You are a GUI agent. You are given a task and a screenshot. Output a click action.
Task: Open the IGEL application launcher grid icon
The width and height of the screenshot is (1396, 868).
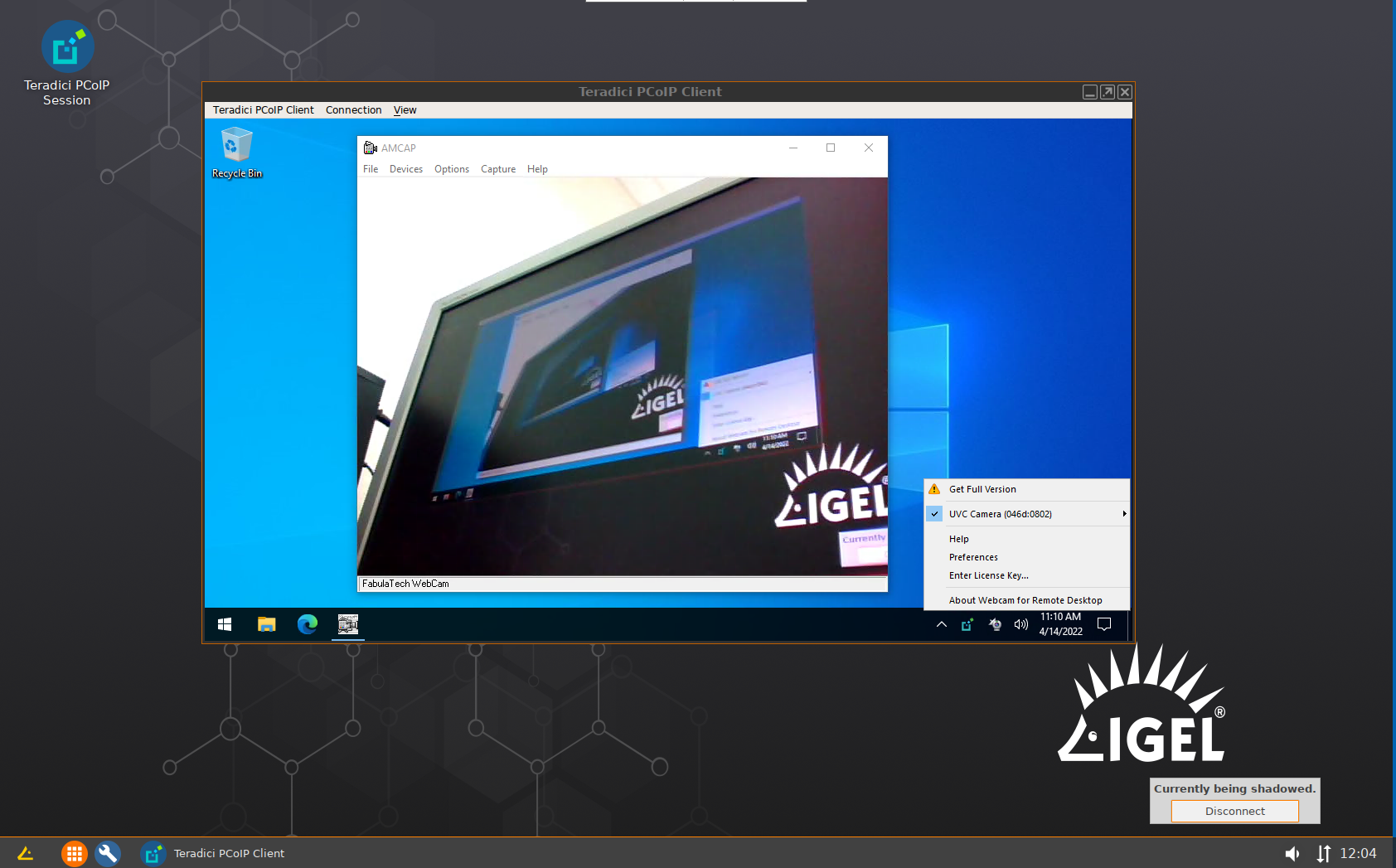coord(75,853)
